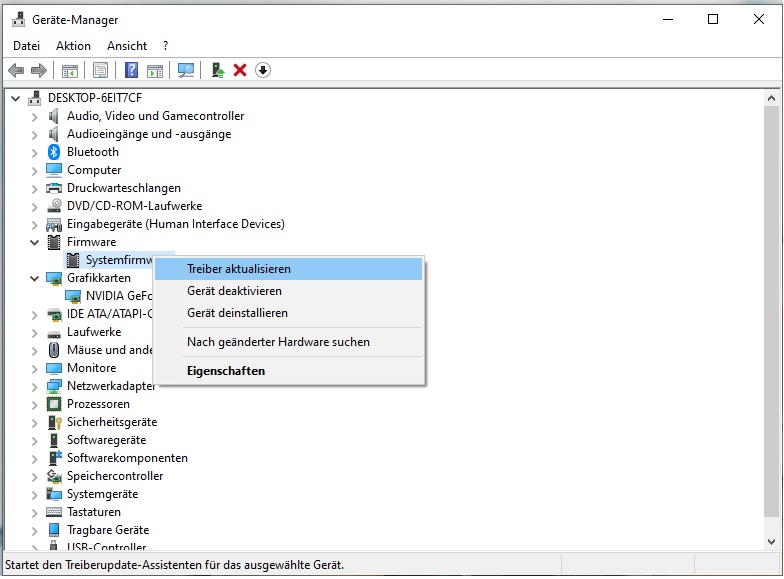Click the back arrow toolbar icon
This screenshot has height=579, width=784.
[16, 70]
